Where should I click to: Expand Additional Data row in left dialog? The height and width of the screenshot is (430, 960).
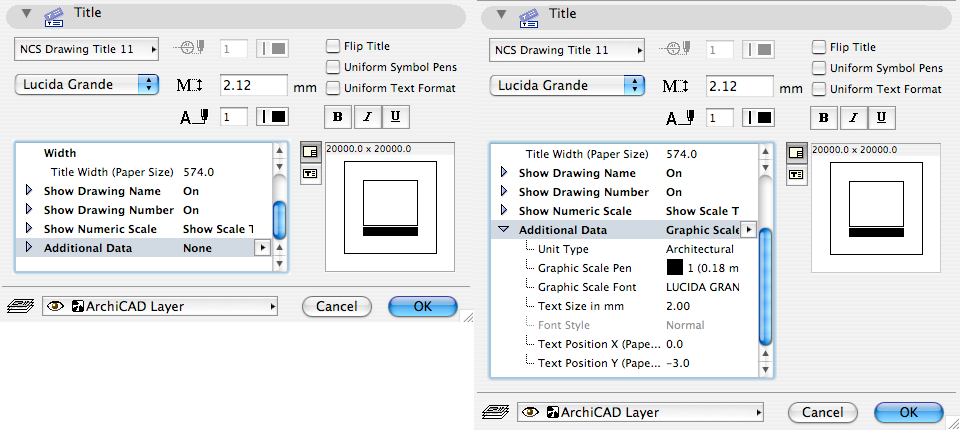tap(28, 247)
